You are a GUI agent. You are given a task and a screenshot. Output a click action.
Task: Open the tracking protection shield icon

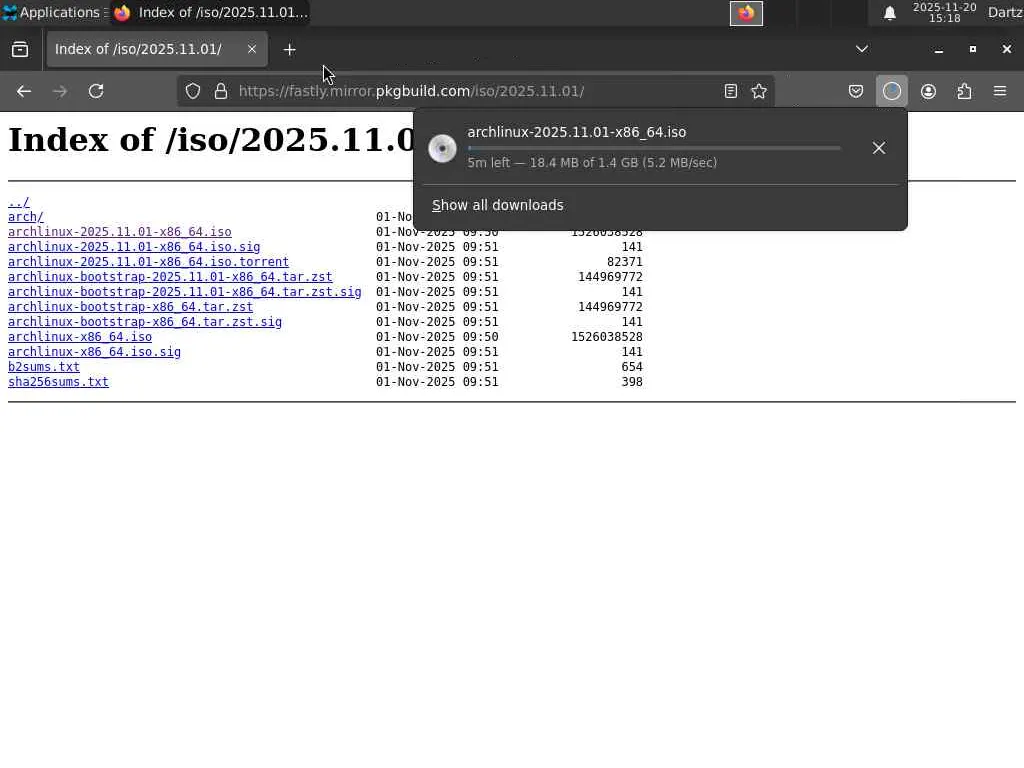pyautogui.click(x=193, y=91)
